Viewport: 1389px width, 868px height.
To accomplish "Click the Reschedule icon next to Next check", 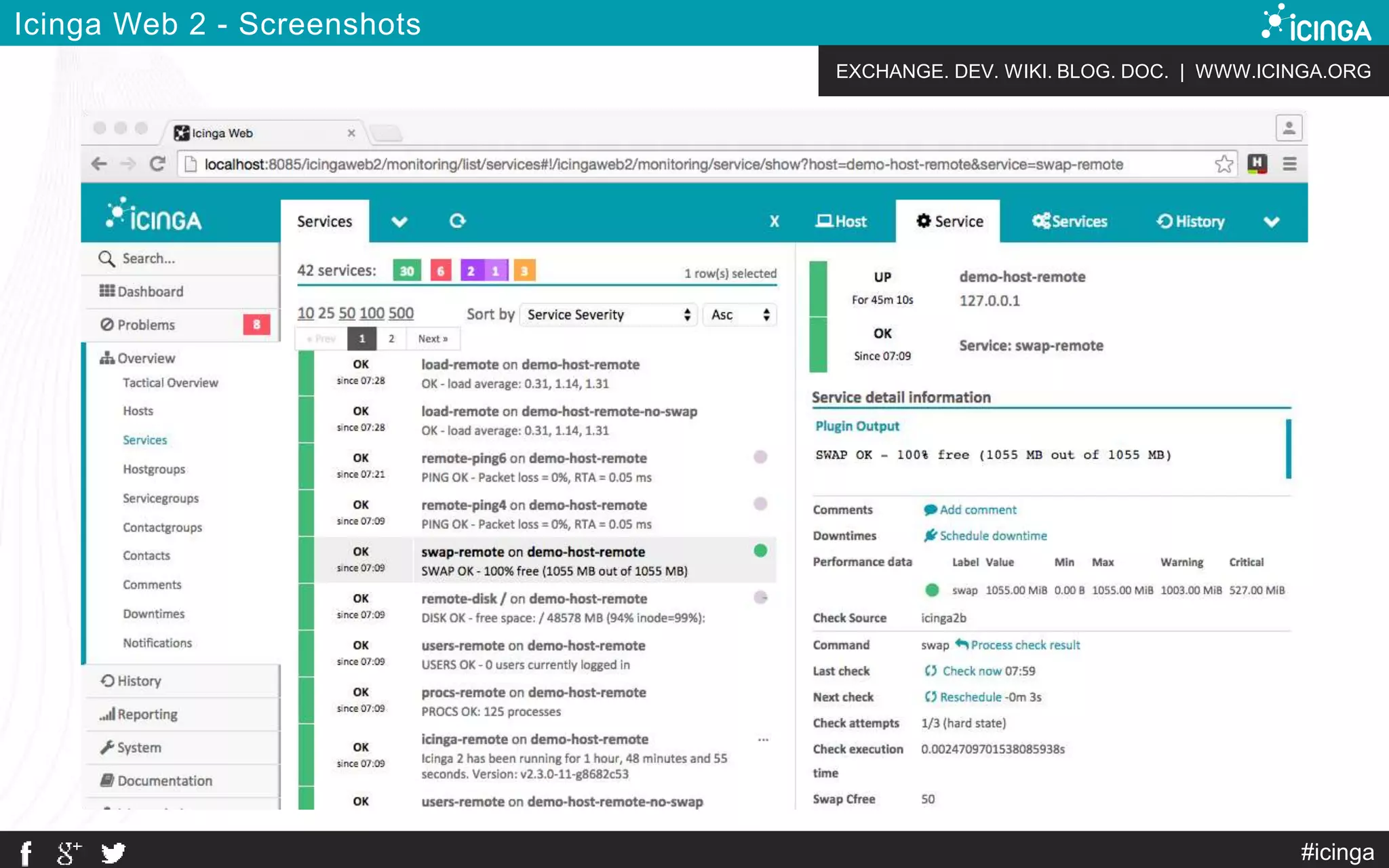I will point(931,696).
